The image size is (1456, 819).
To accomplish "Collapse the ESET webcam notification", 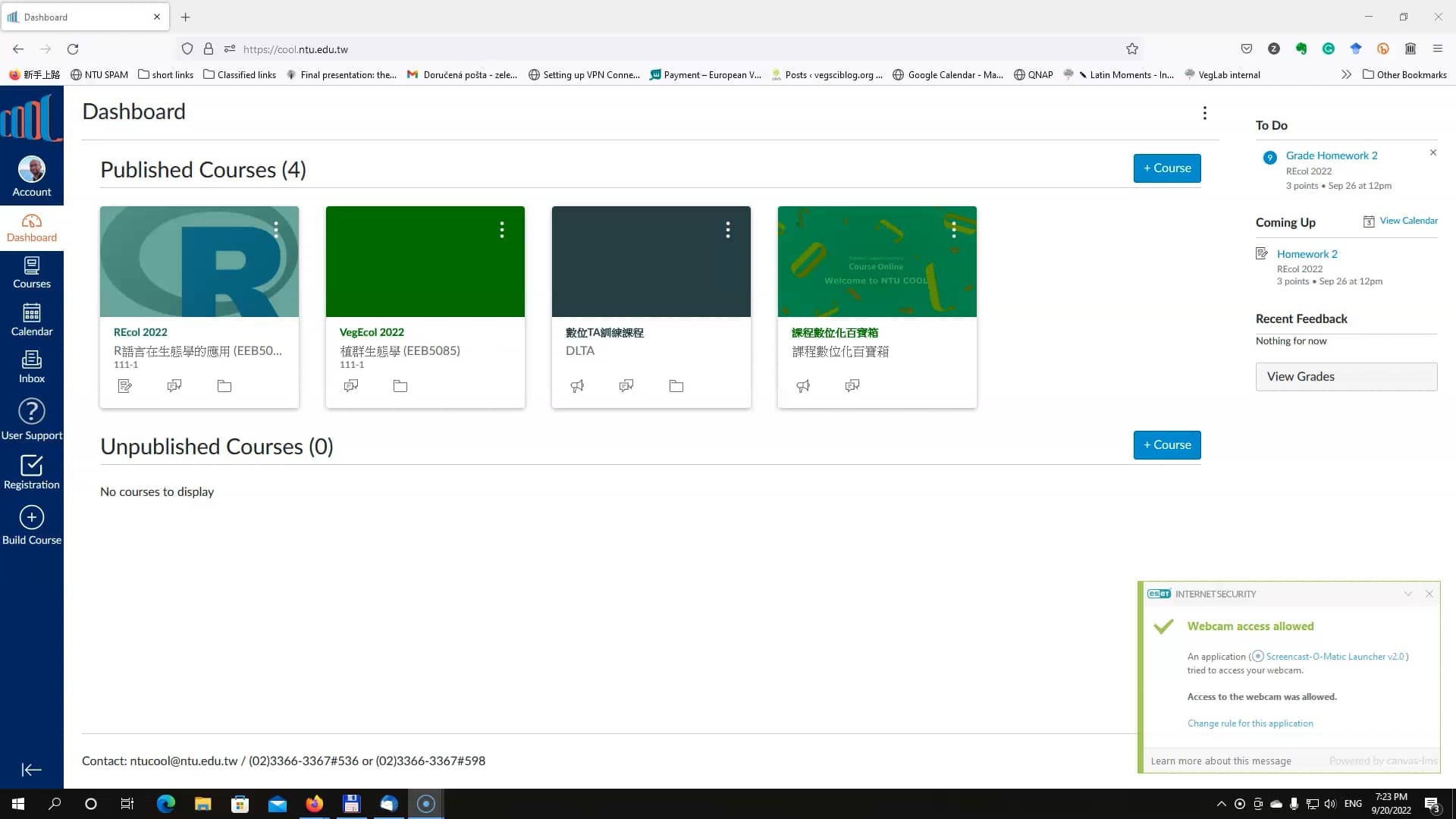I will click(1407, 594).
